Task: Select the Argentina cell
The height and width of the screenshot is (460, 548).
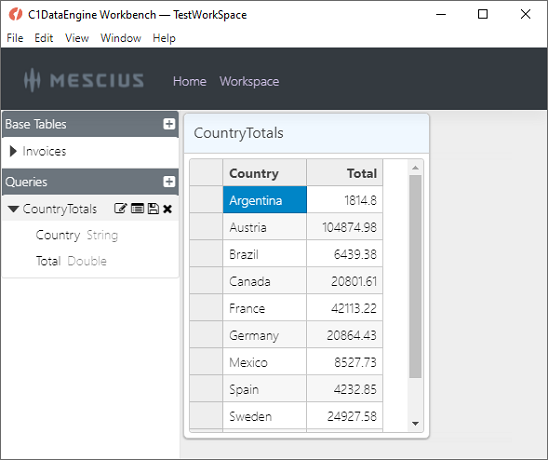Action: pyautogui.click(x=265, y=200)
